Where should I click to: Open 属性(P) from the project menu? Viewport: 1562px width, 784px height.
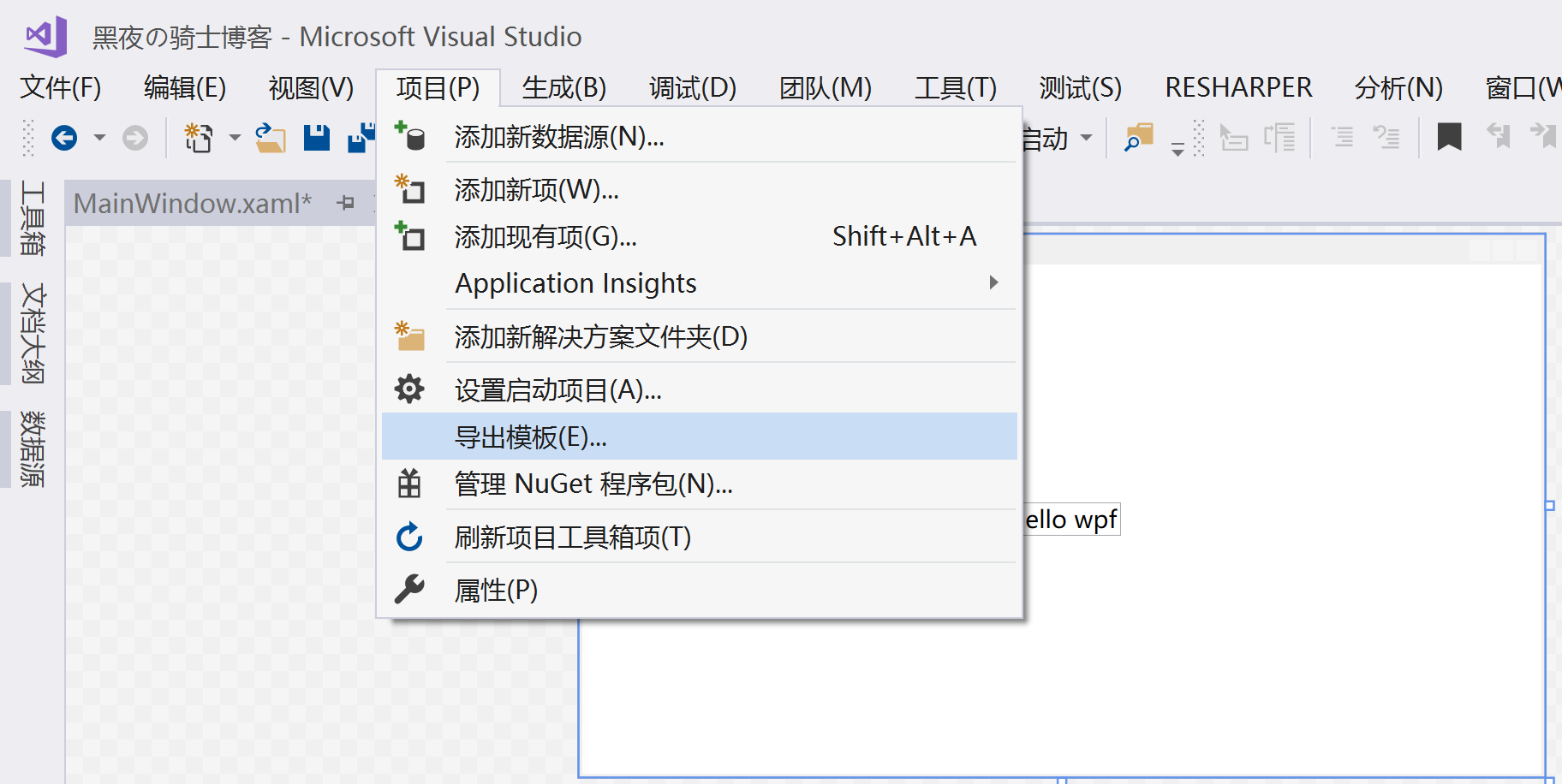click(700, 590)
